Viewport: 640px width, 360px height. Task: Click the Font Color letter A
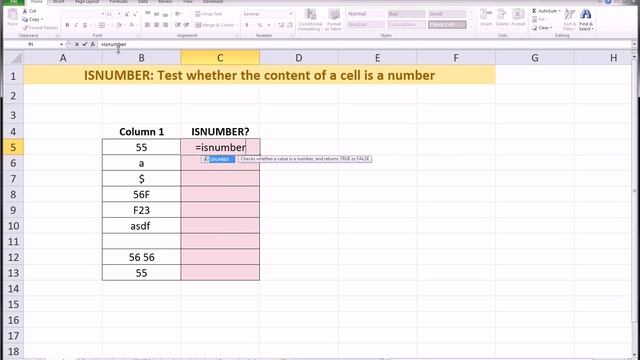pyautogui.click(x=131, y=25)
